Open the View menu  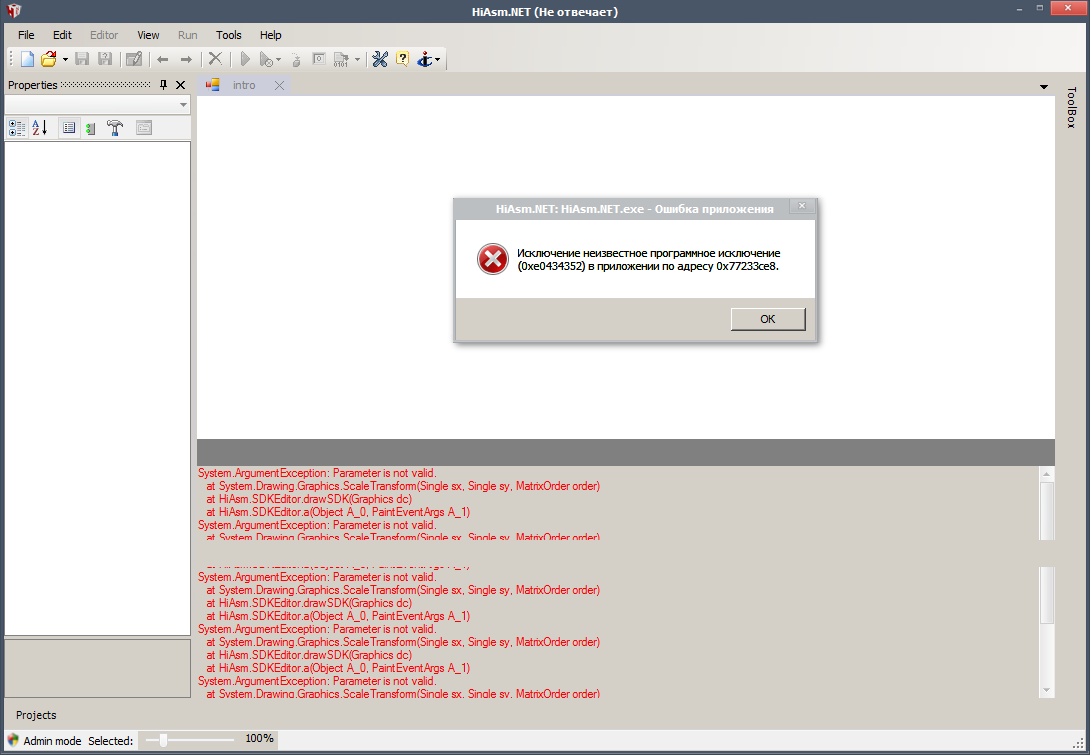[x=148, y=35]
